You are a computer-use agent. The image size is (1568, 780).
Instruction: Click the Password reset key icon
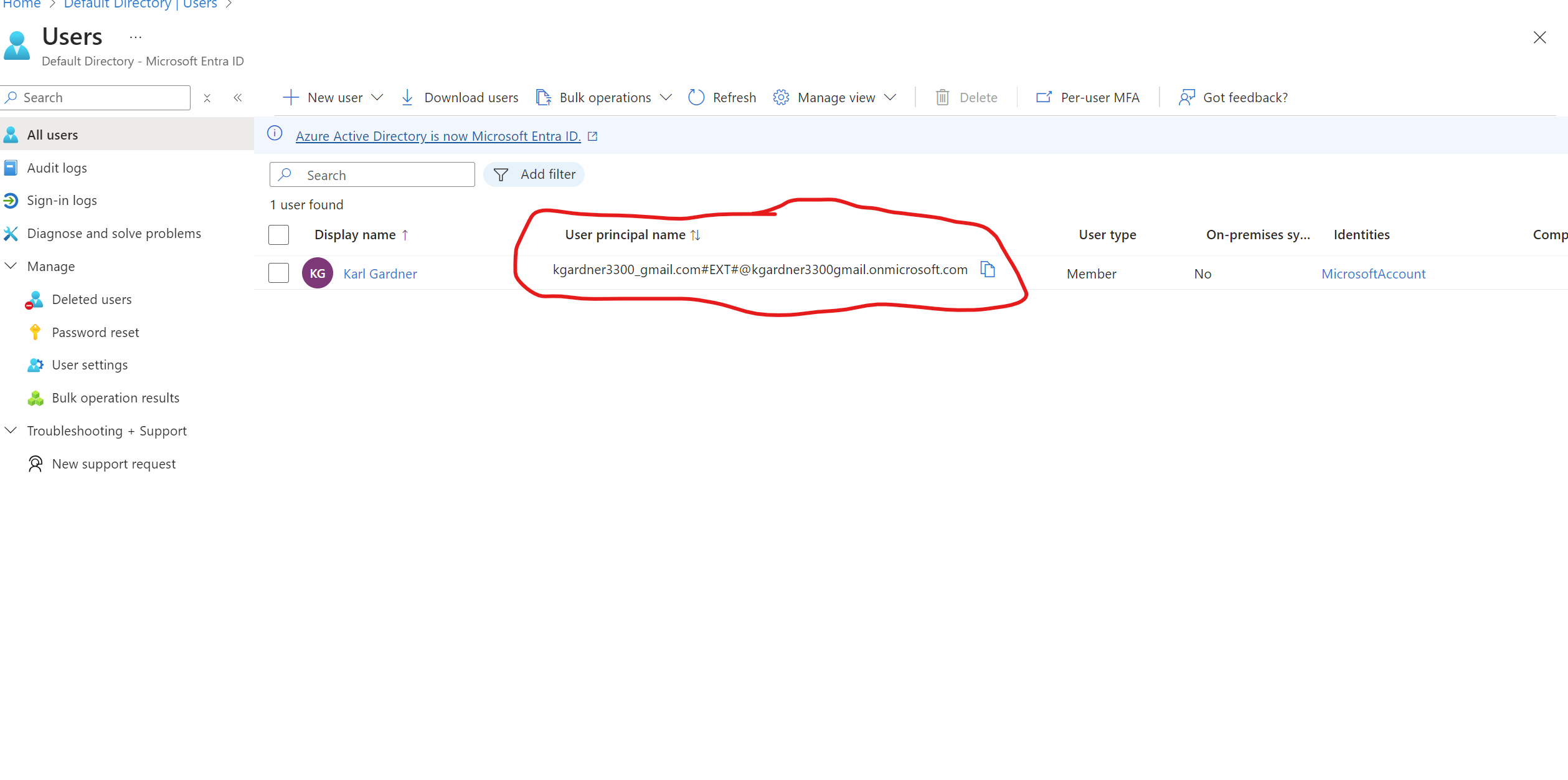(x=35, y=332)
